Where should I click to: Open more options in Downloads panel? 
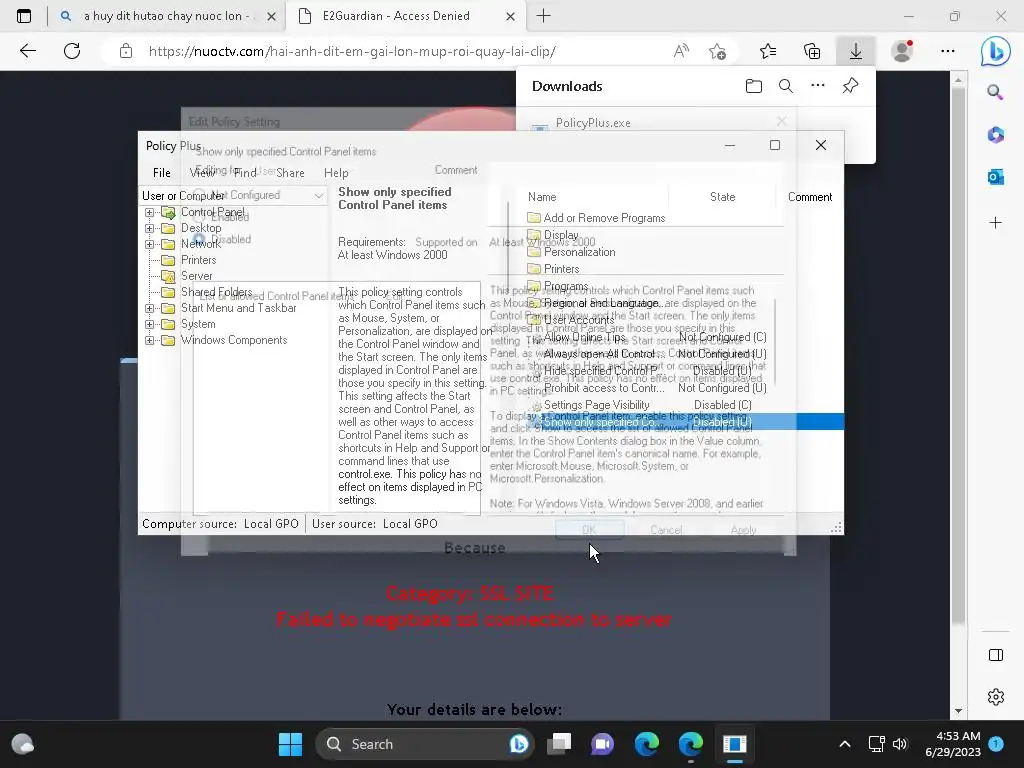pos(818,86)
